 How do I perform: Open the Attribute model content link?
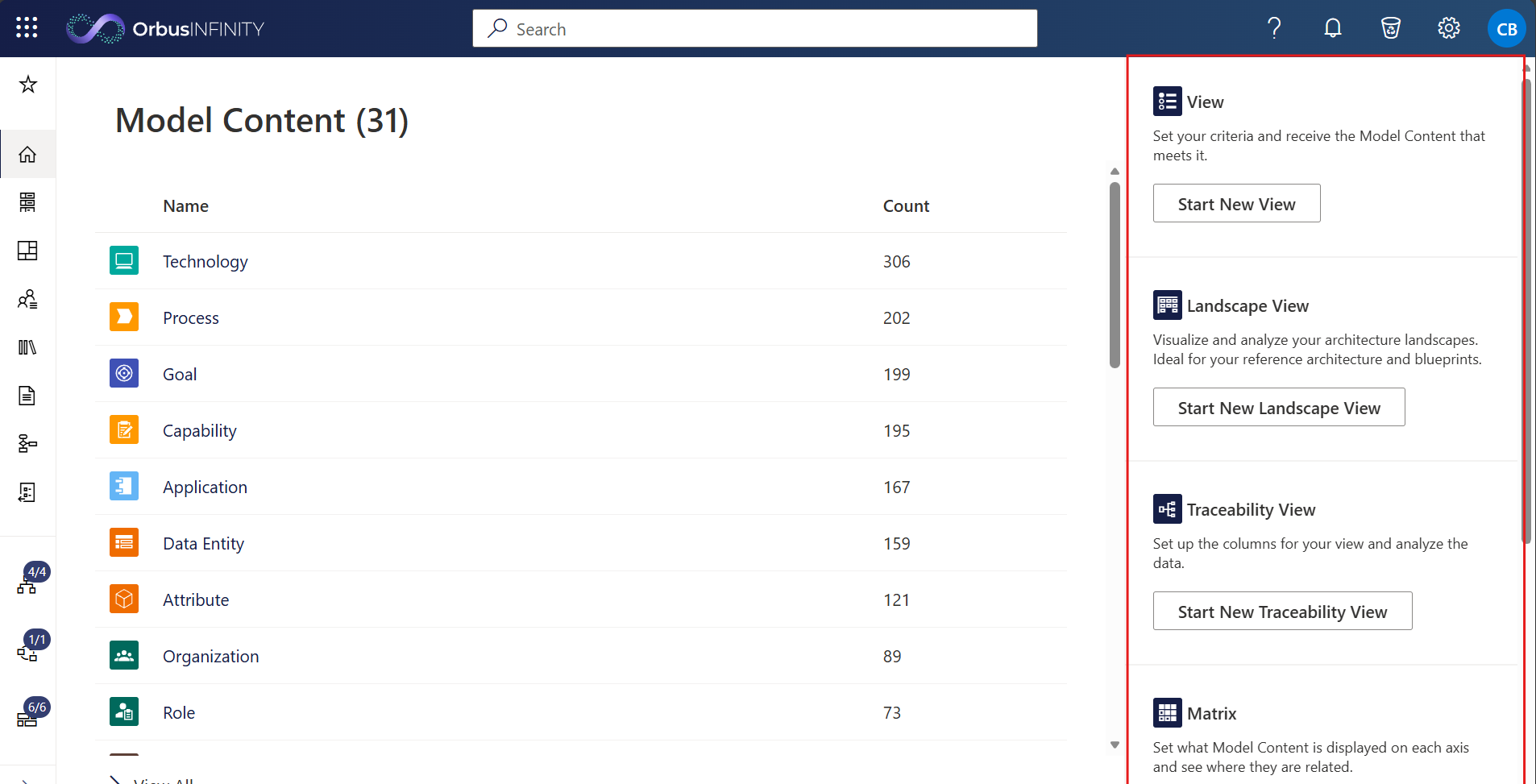point(196,600)
